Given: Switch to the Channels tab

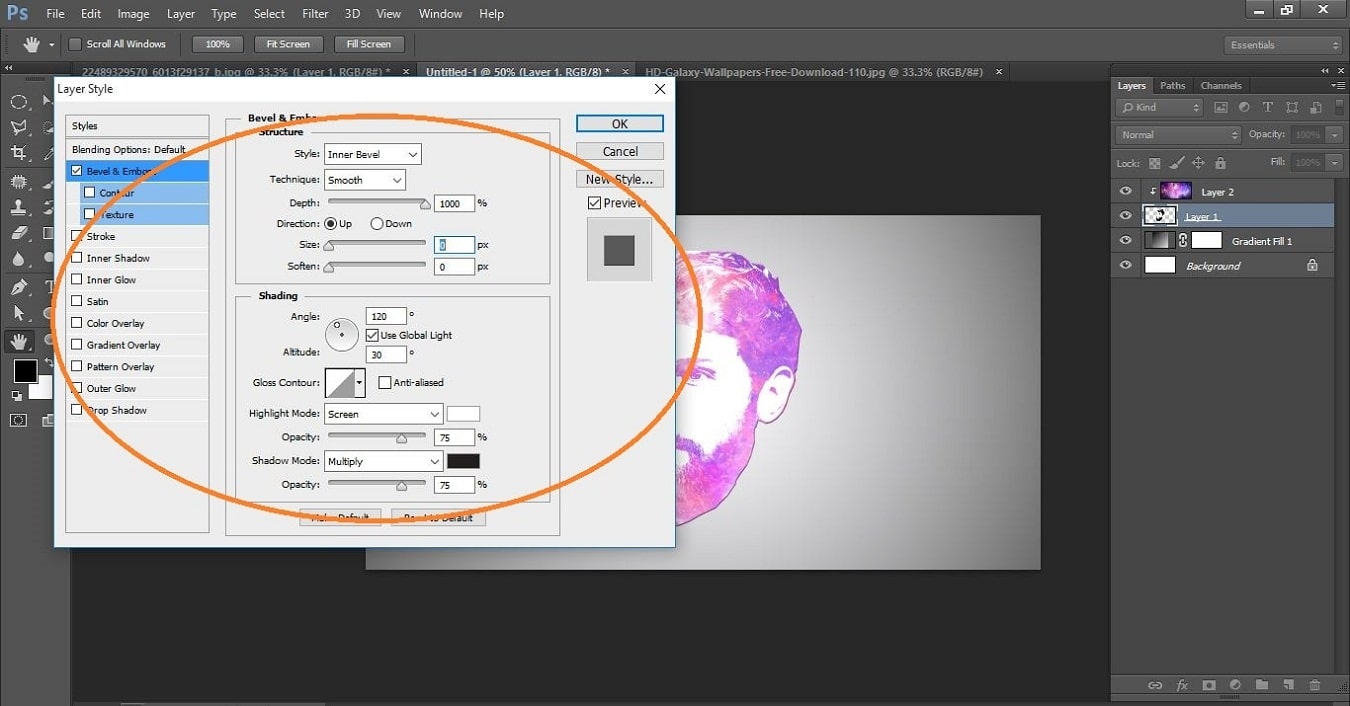Looking at the screenshot, I should tap(1221, 85).
